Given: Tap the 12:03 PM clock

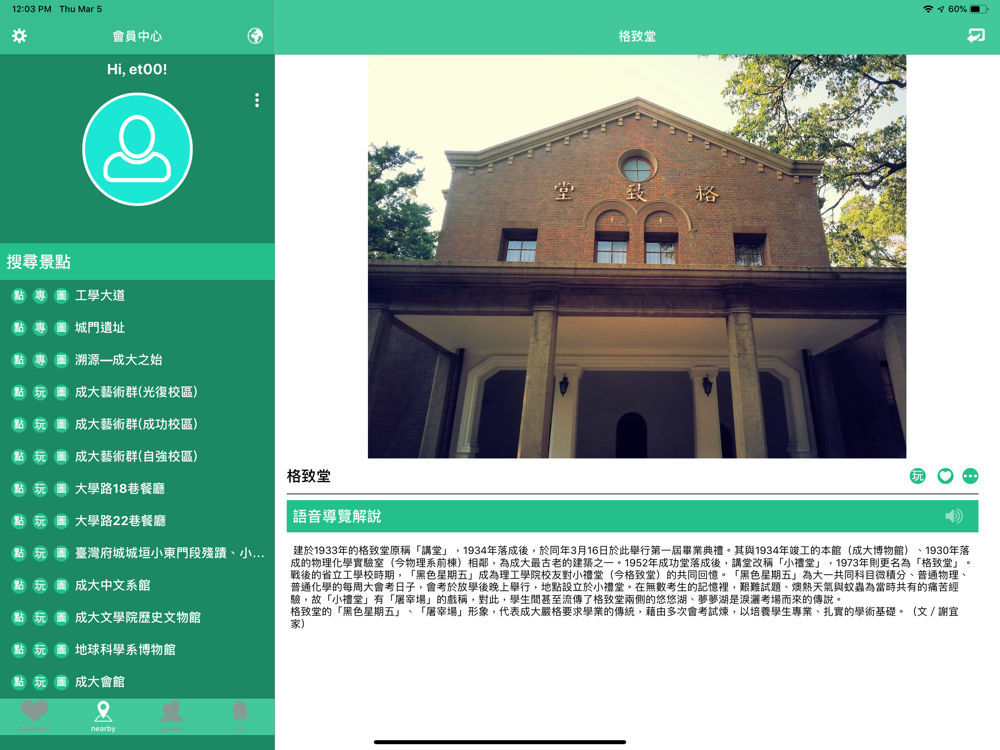Looking at the screenshot, I should (x=32, y=9).
